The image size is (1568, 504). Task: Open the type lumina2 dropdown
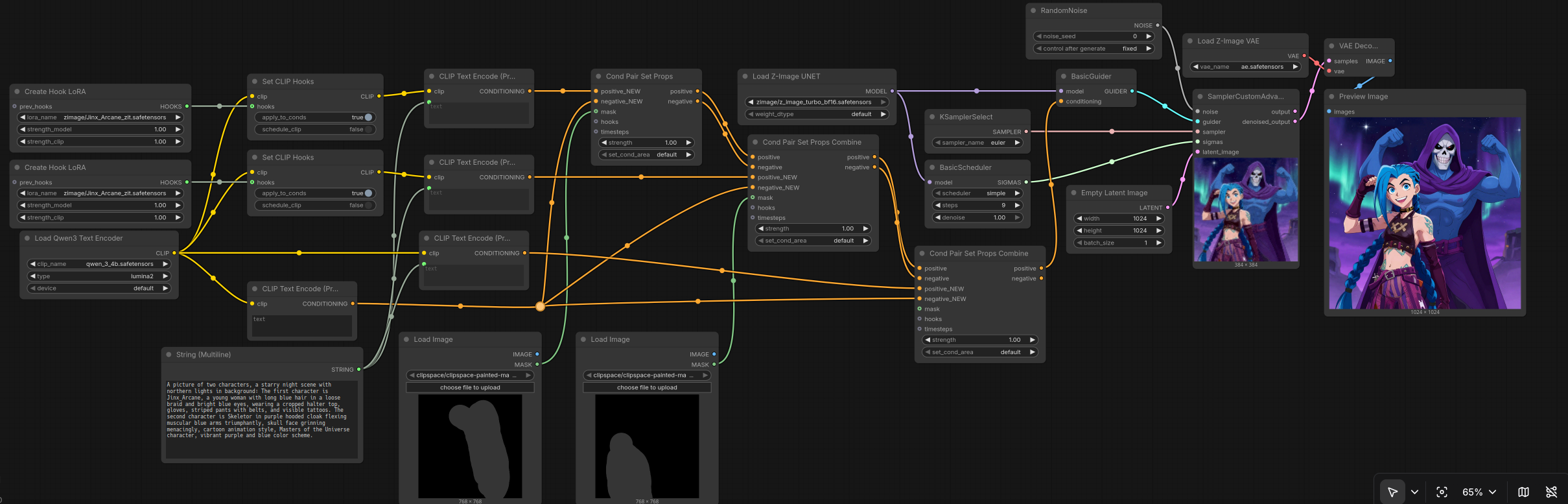click(99, 276)
